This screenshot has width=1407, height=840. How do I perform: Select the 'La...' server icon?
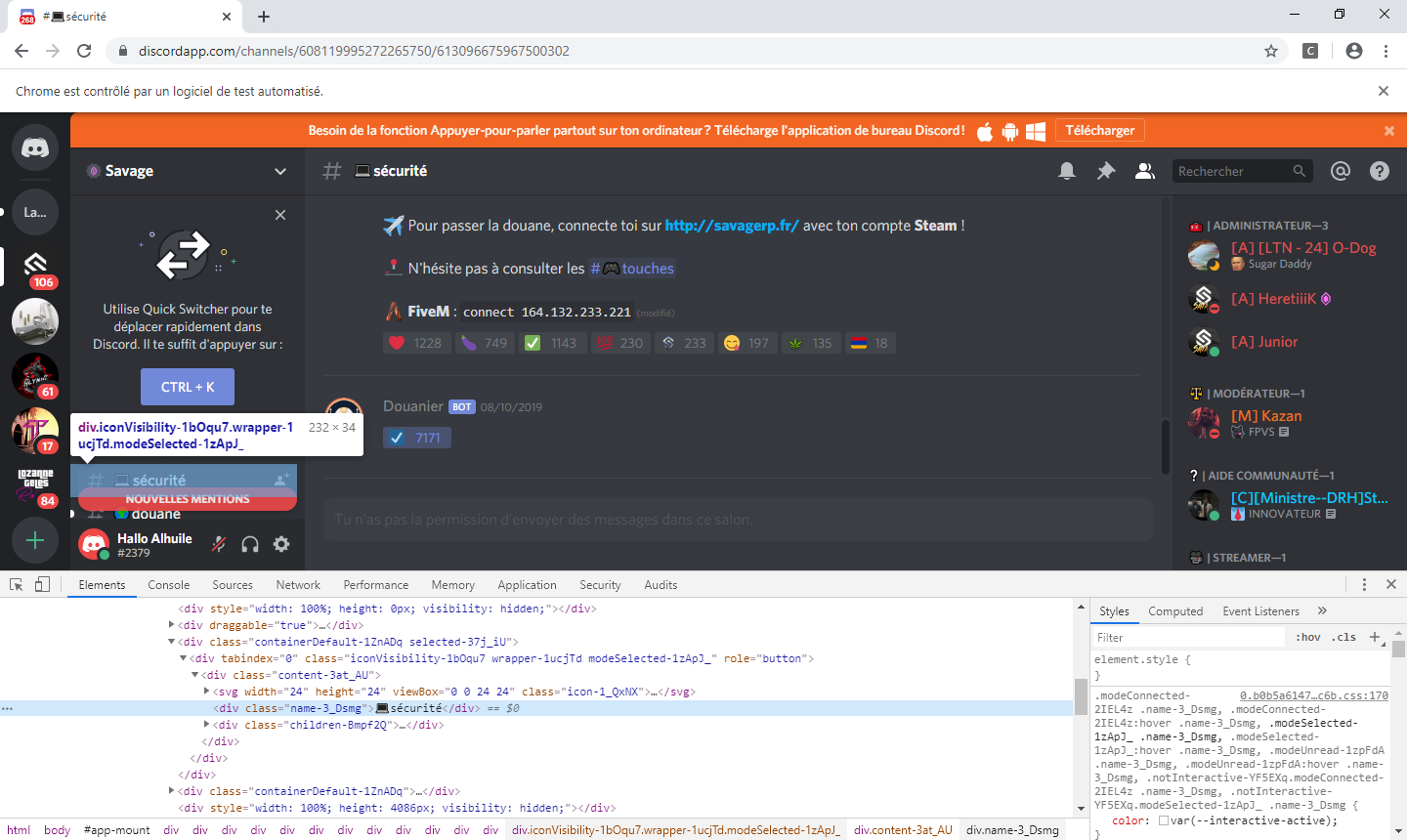pyautogui.click(x=35, y=212)
